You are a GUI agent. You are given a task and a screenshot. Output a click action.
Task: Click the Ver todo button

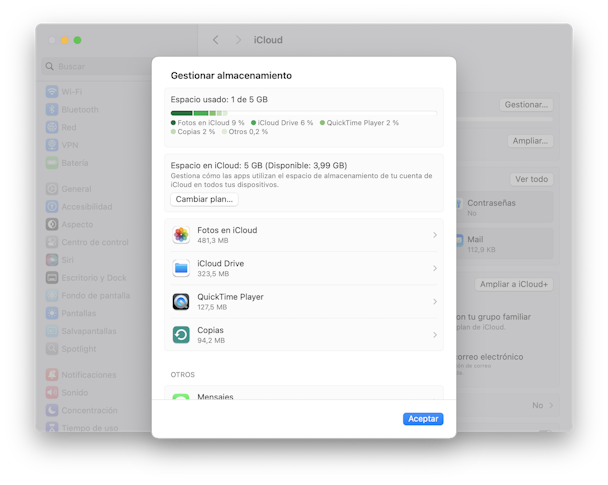pos(531,179)
